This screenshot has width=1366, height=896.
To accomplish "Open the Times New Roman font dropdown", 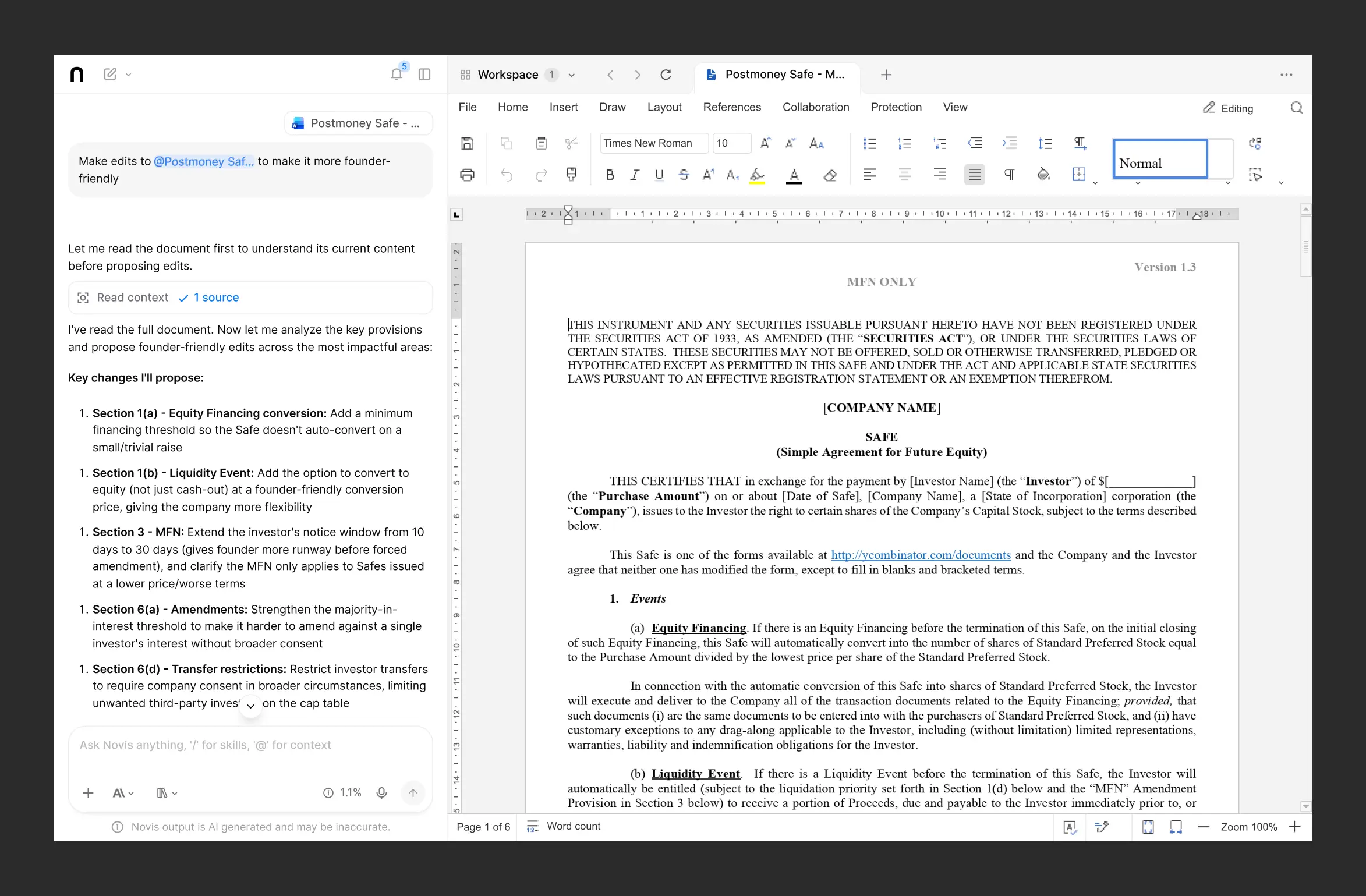I will [653, 143].
